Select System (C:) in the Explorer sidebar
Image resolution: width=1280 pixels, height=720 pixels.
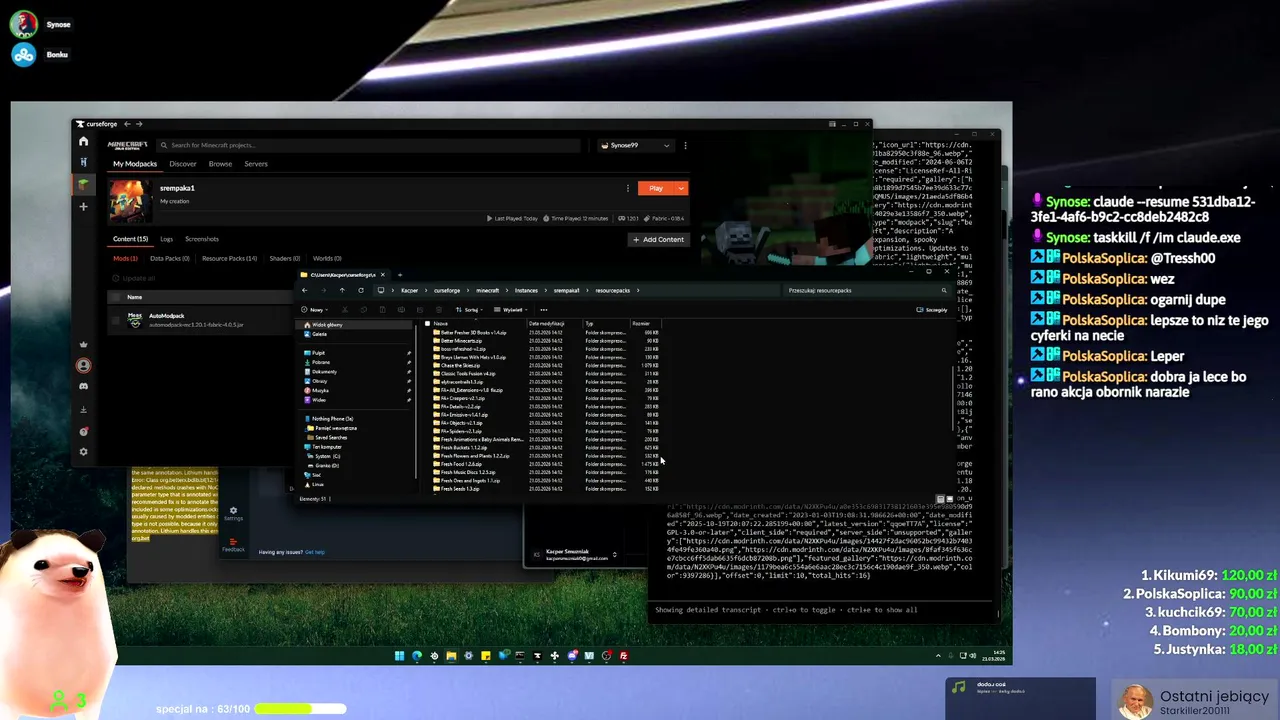point(326,456)
